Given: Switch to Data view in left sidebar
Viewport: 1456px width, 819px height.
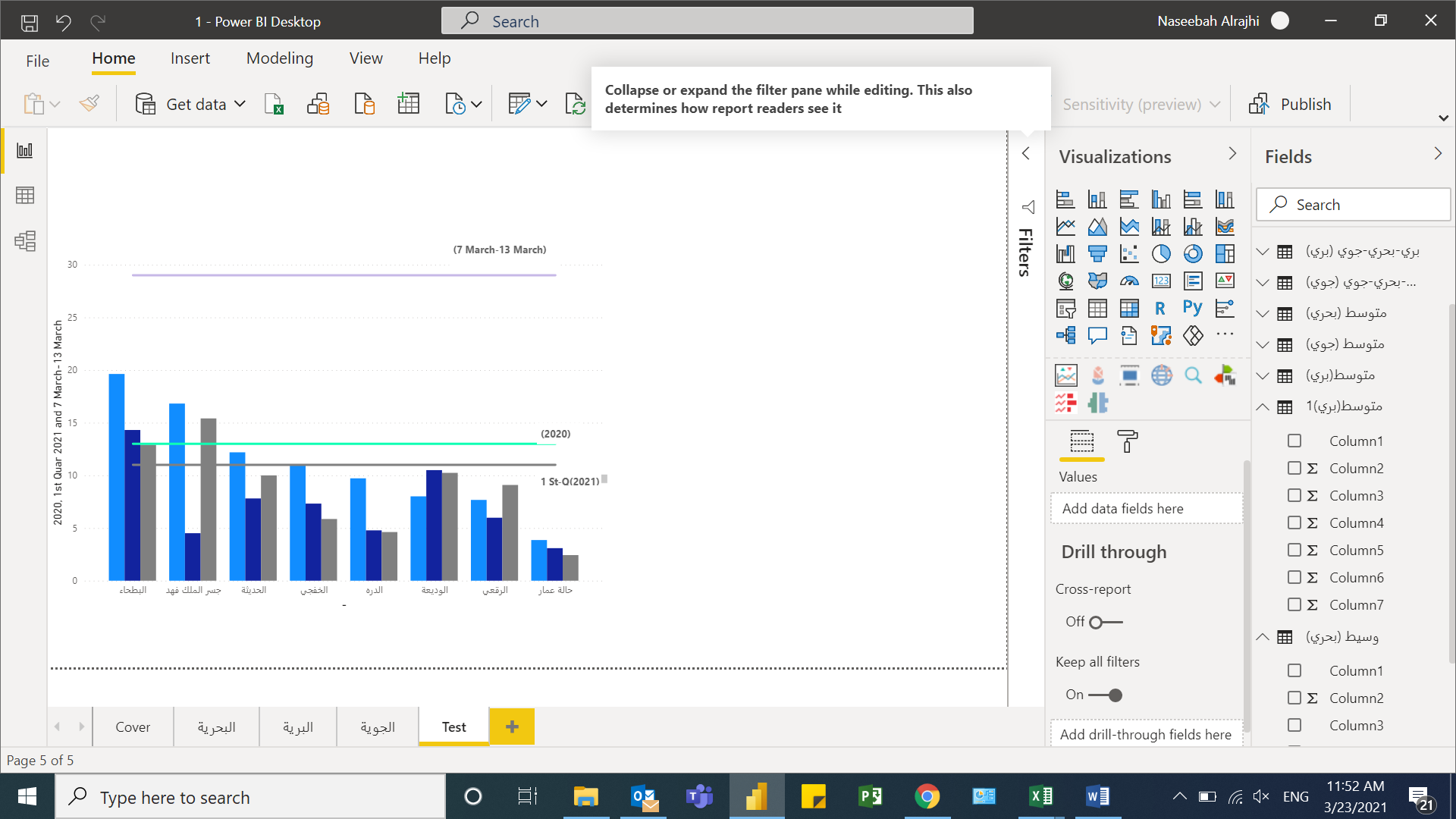Looking at the screenshot, I should click(25, 196).
